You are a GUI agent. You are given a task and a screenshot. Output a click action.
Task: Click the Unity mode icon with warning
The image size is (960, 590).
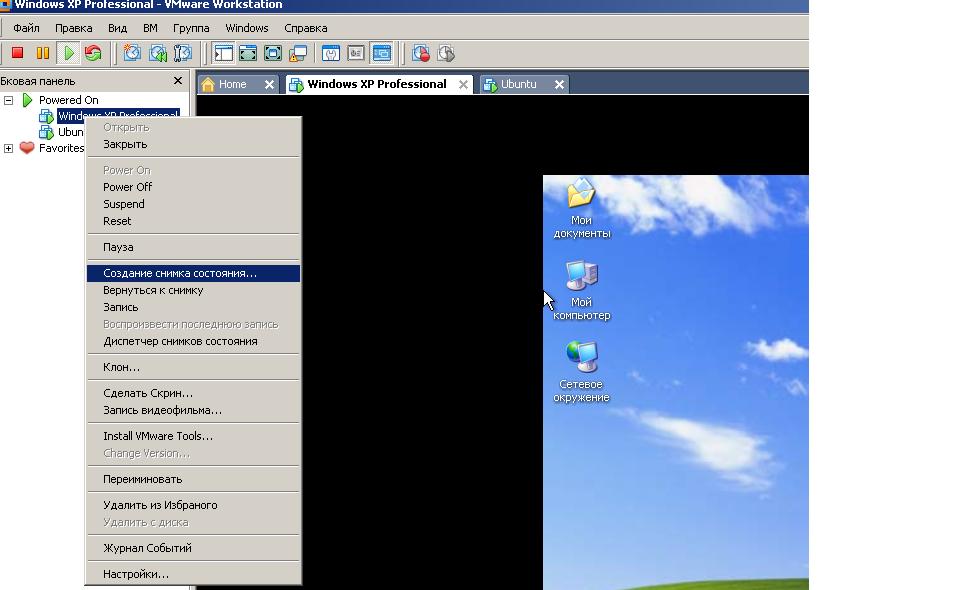298,53
